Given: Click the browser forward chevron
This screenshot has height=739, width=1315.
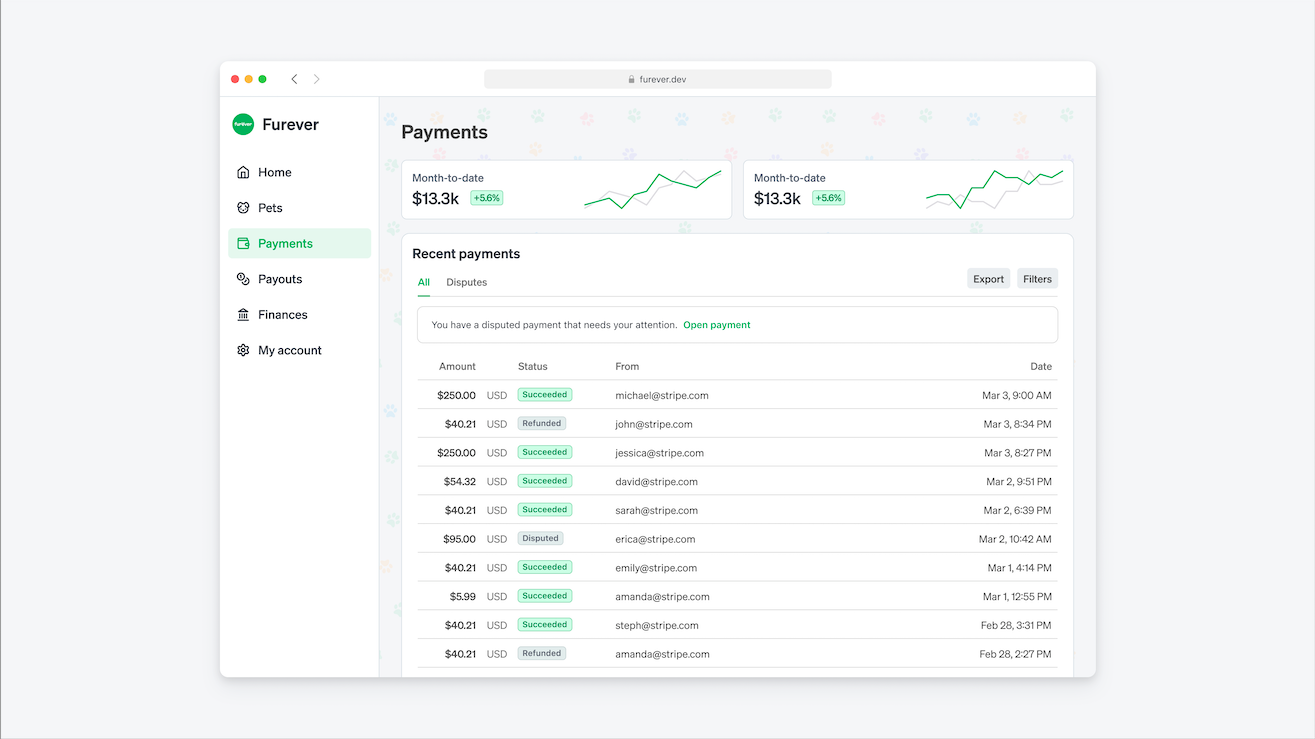Looking at the screenshot, I should 316,78.
